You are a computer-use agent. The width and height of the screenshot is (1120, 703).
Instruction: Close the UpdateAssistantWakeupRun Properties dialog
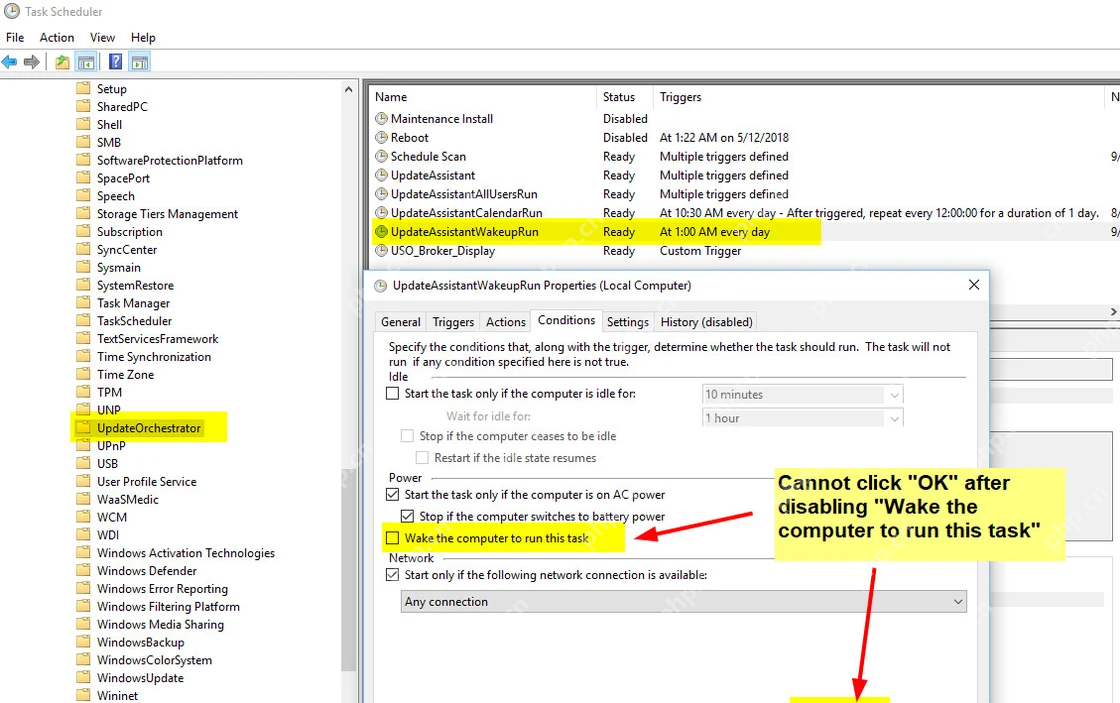point(974,284)
